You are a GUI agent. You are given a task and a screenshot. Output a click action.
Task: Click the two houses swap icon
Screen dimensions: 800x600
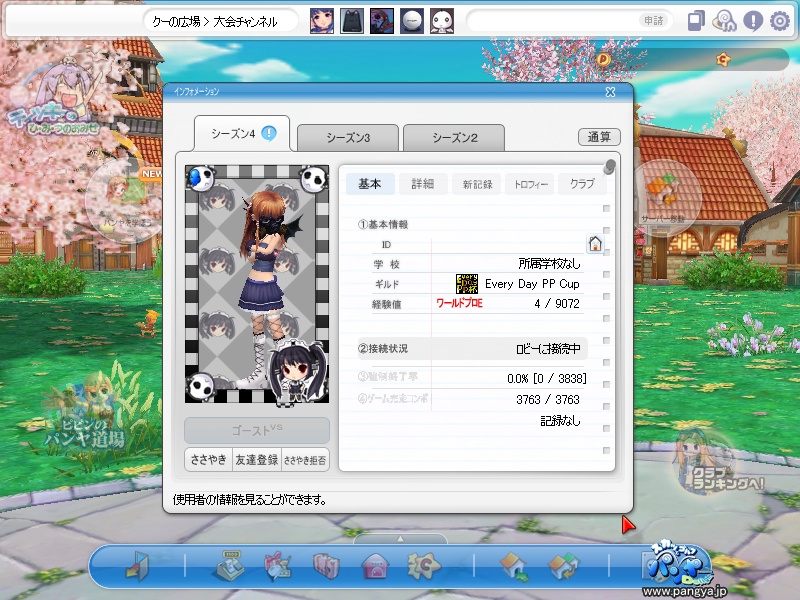(563, 566)
